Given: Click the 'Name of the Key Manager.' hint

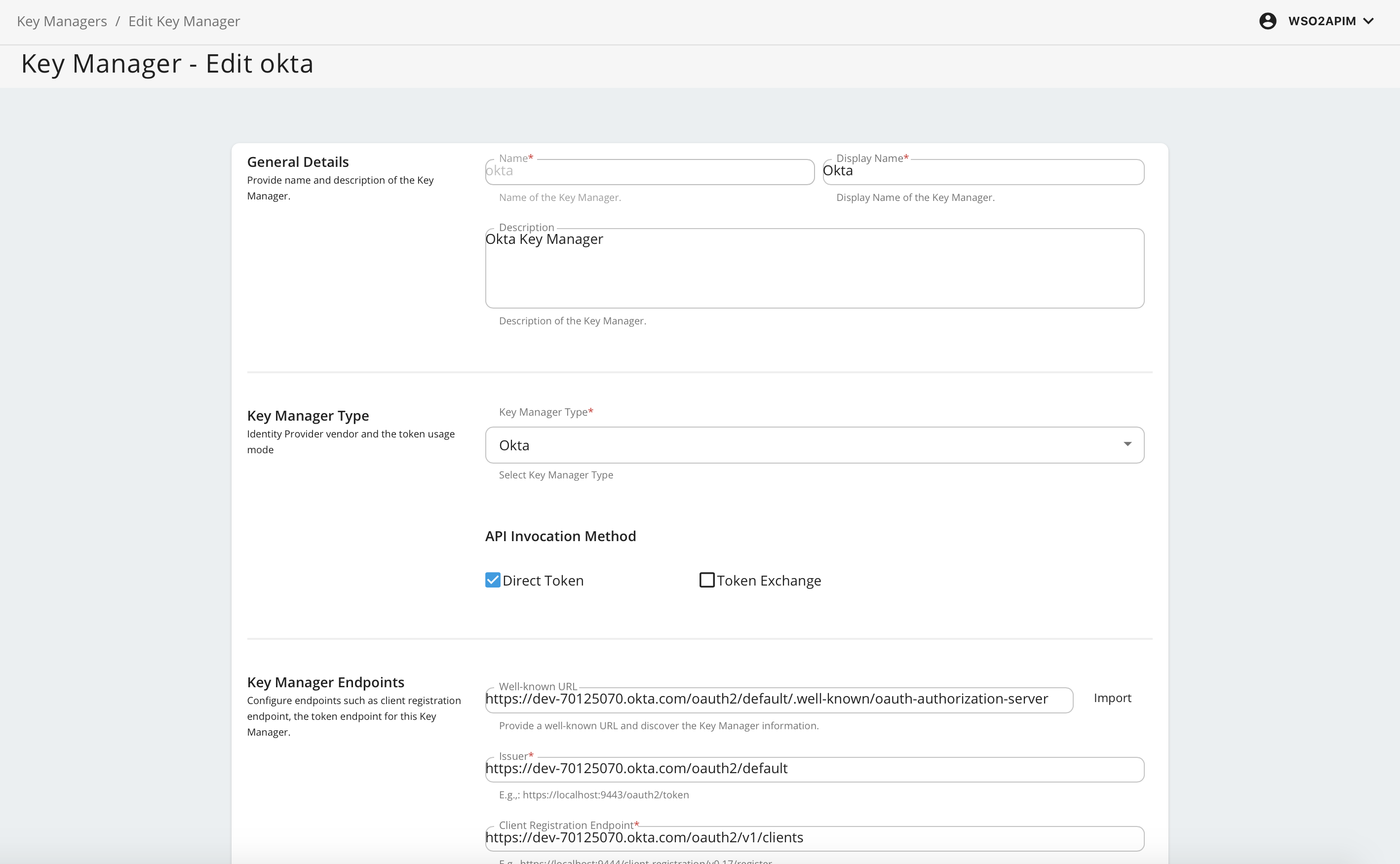Looking at the screenshot, I should tap(560, 197).
